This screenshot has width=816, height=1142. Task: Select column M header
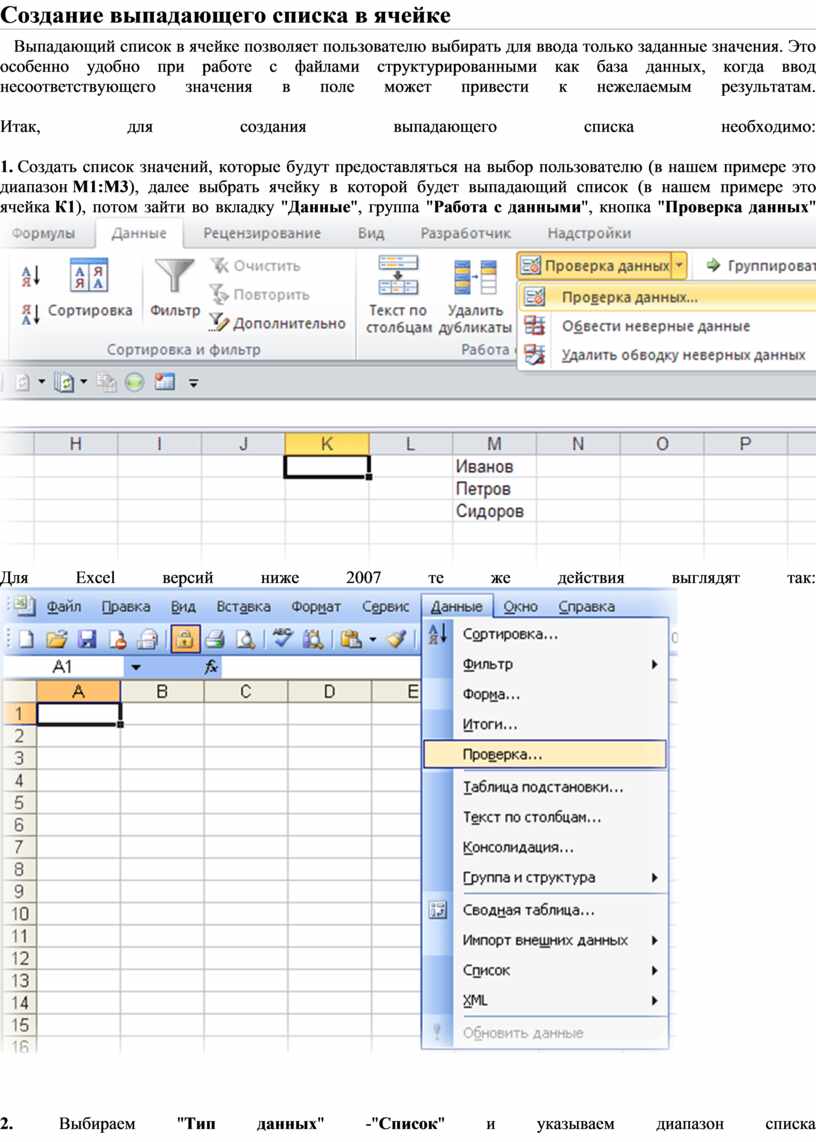(x=495, y=444)
